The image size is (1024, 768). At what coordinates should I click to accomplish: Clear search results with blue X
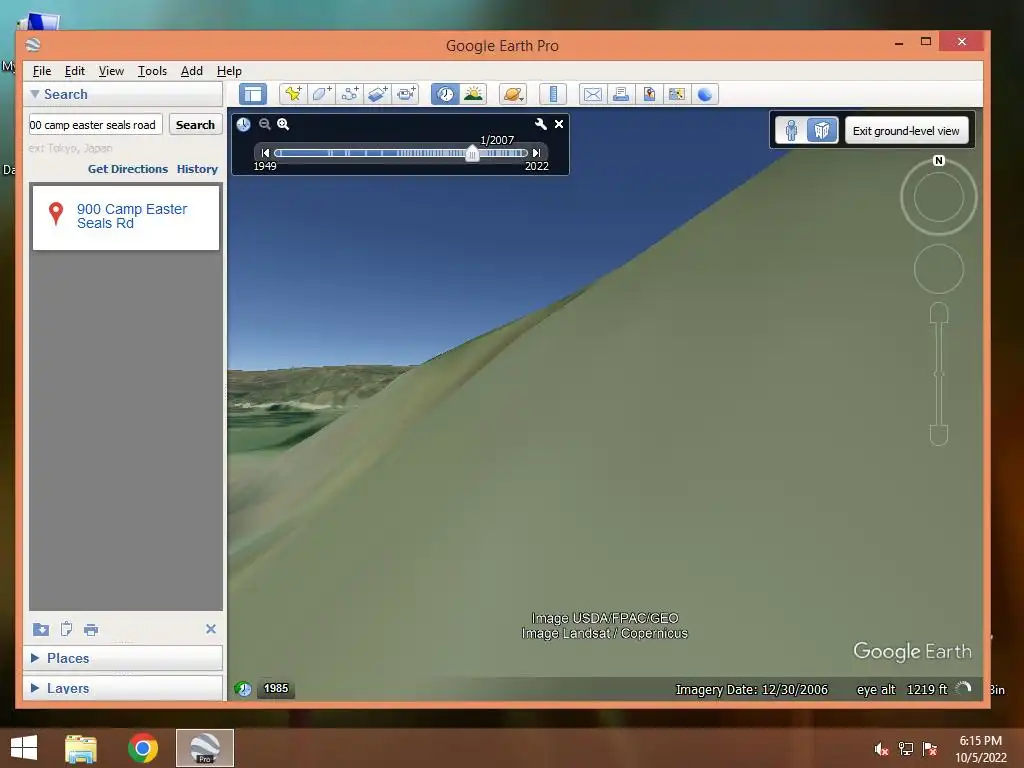point(211,629)
